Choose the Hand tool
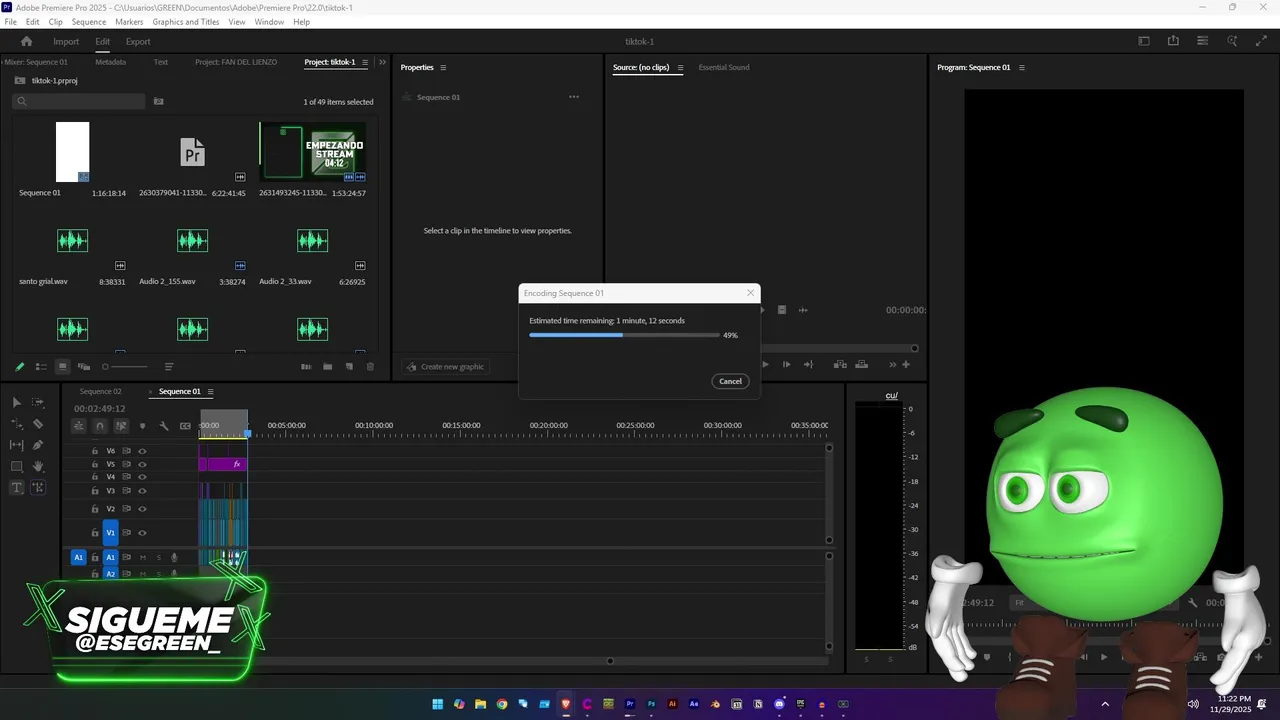The width and height of the screenshot is (1280, 720). pos(38,467)
